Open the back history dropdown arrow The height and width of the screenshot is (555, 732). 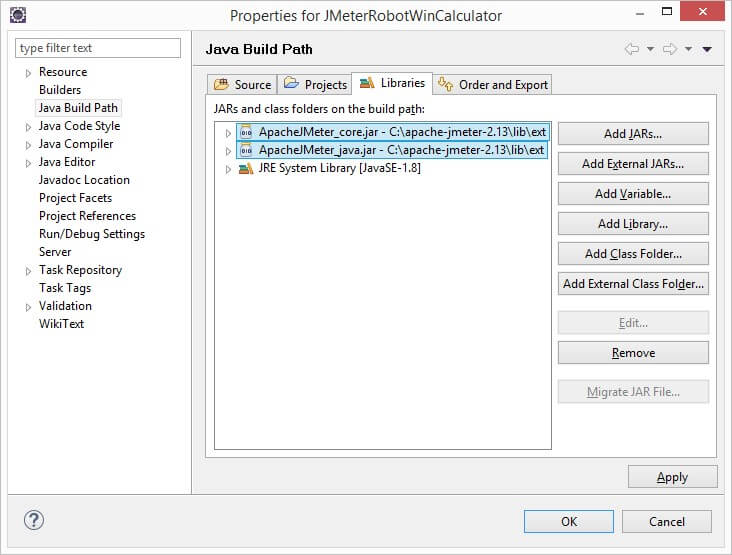(650, 49)
